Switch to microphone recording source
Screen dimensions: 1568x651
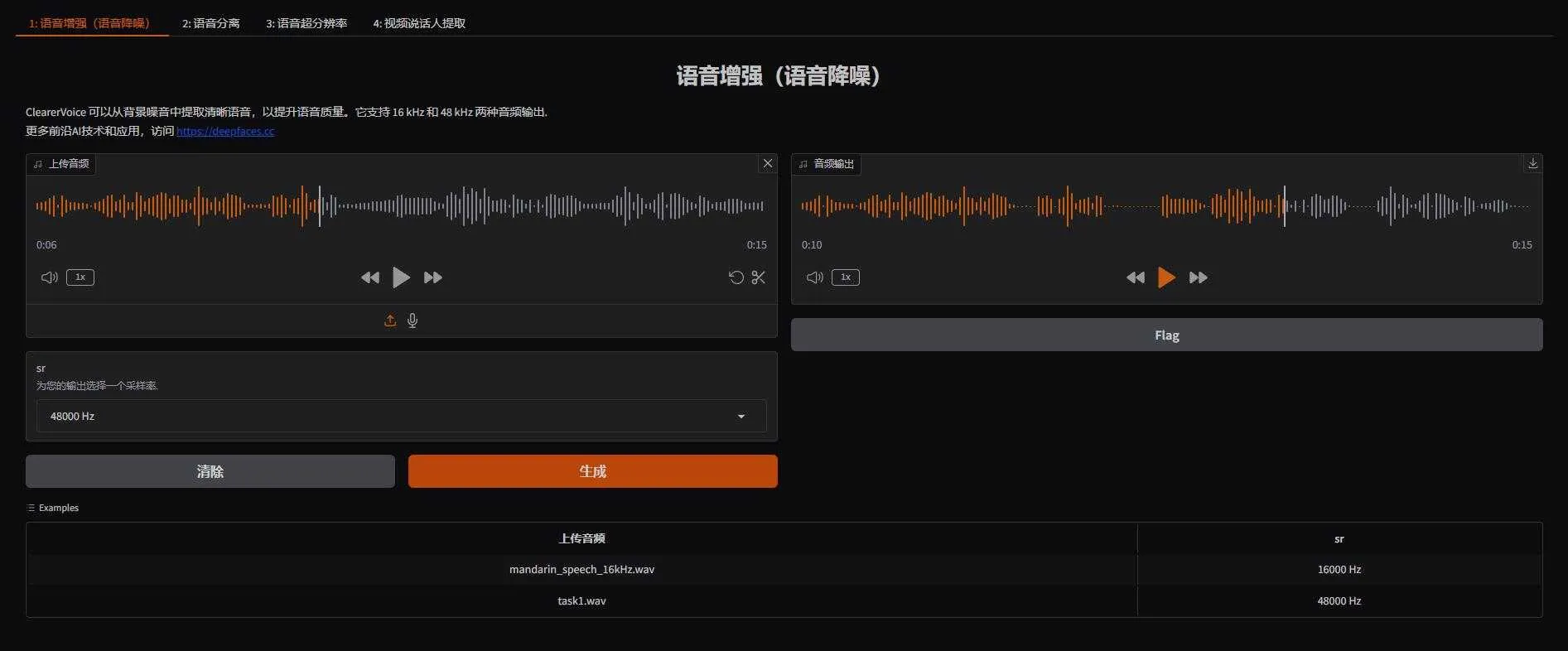pyautogui.click(x=413, y=321)
